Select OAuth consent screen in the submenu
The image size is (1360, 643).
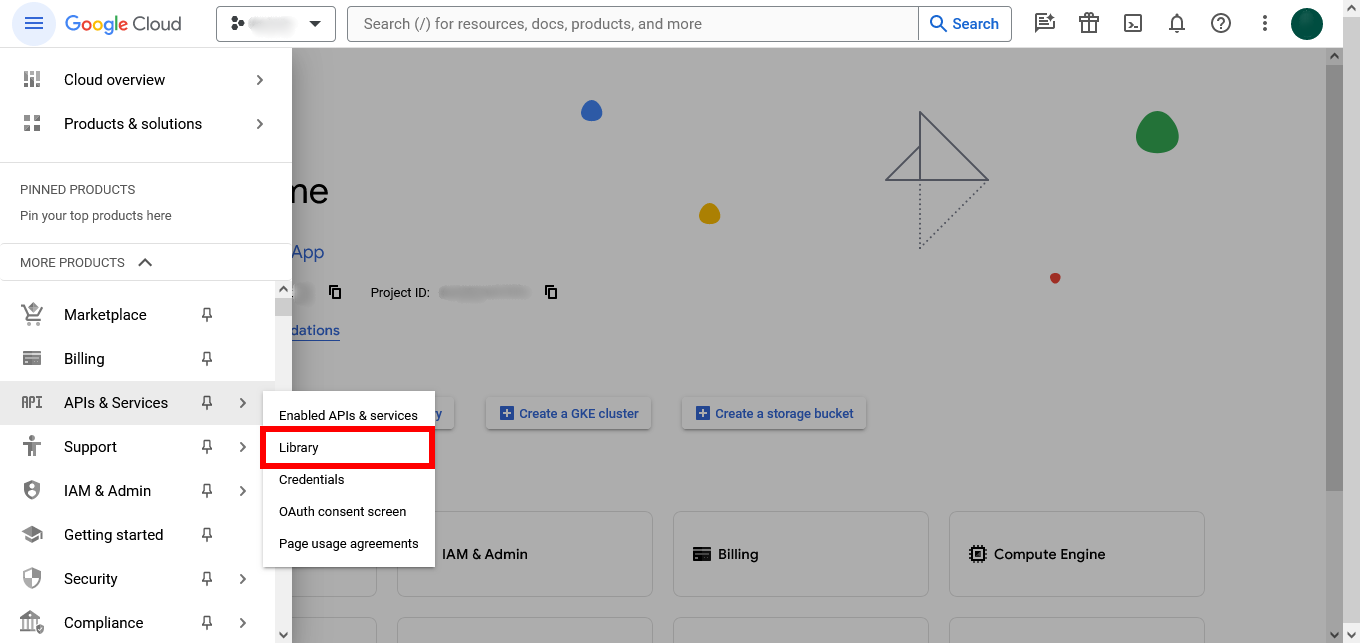pyautogui.click(x=348, y=511)
